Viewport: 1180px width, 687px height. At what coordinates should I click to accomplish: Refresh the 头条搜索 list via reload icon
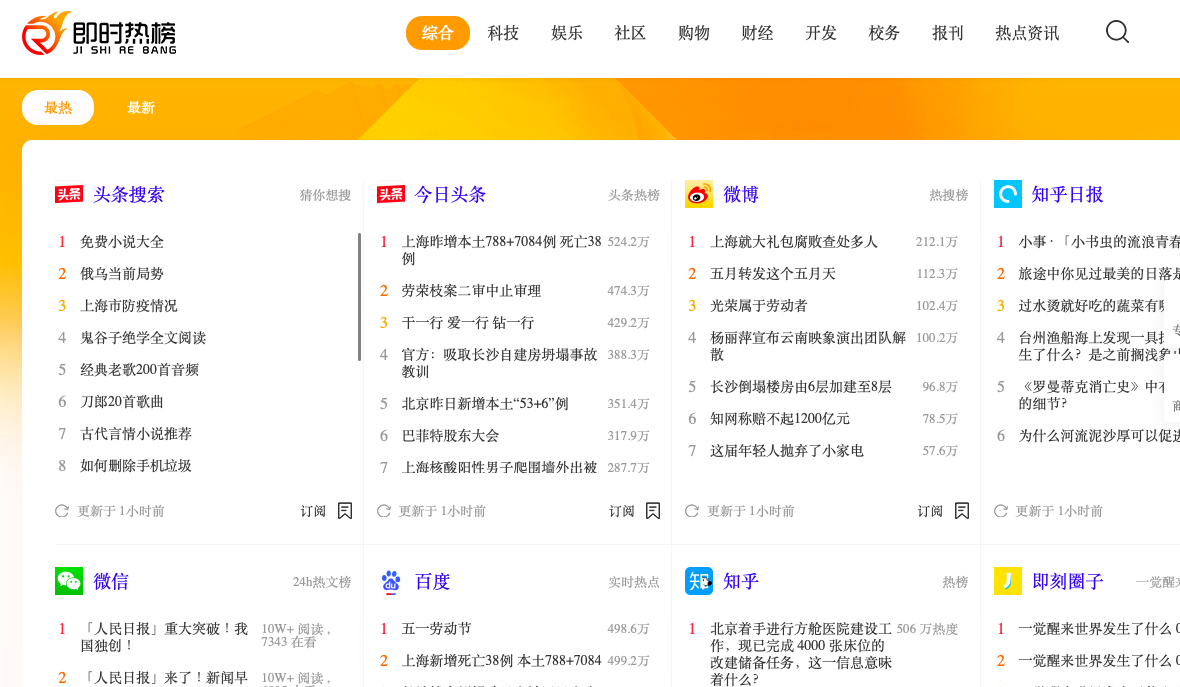(x=62, y=511)
